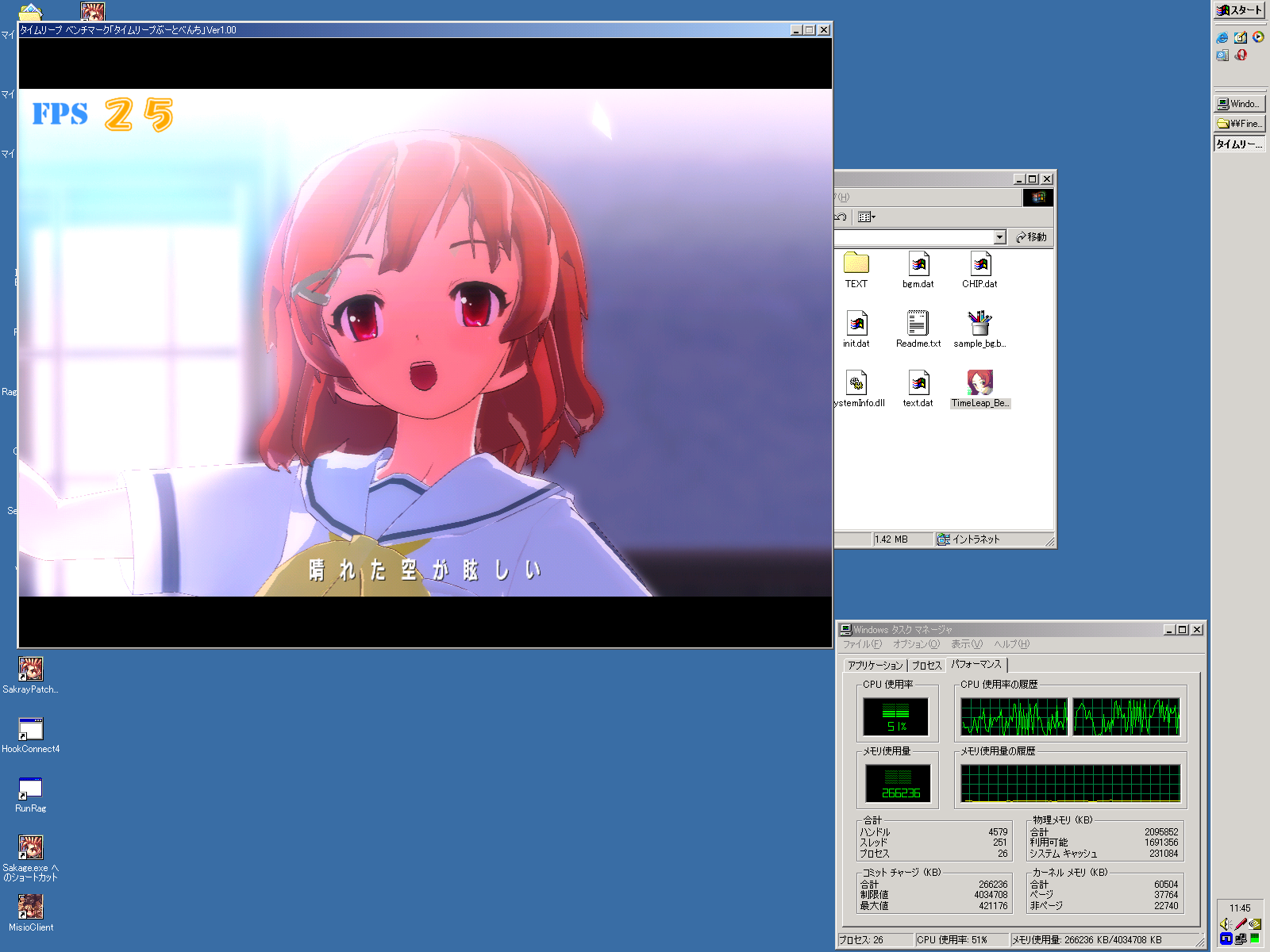The height and width of the screenshot is (952, 1270).
Task: Open the TEXT folder in Explorer
Action: (x=856, y=265)
